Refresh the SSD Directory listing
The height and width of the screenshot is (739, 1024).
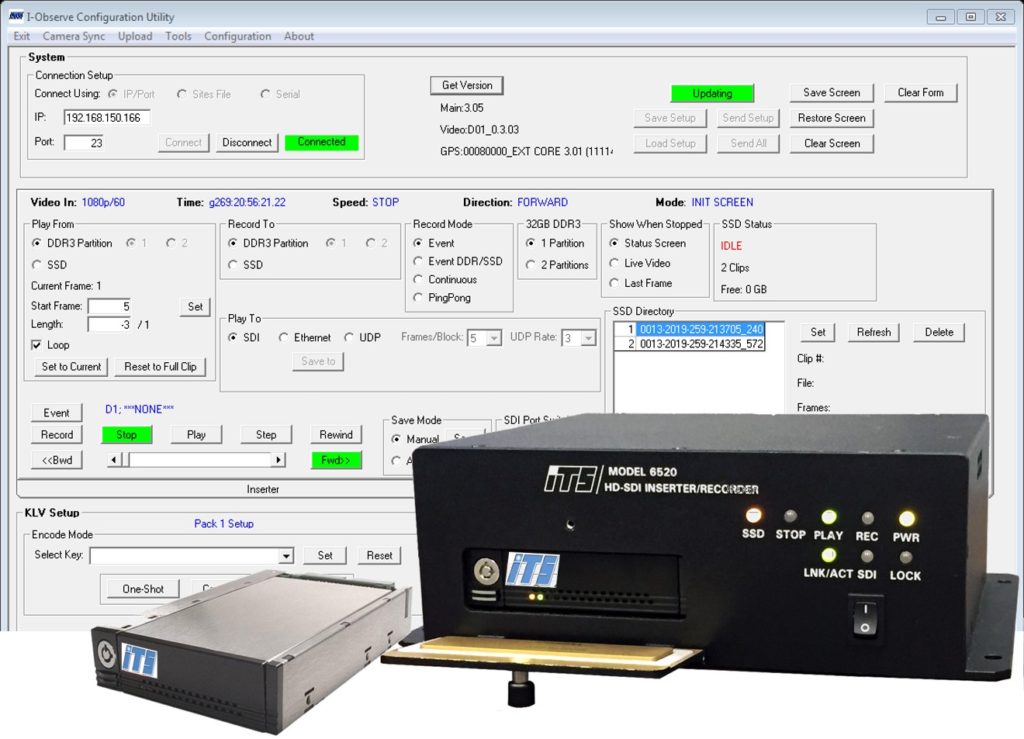click(876, 331)
